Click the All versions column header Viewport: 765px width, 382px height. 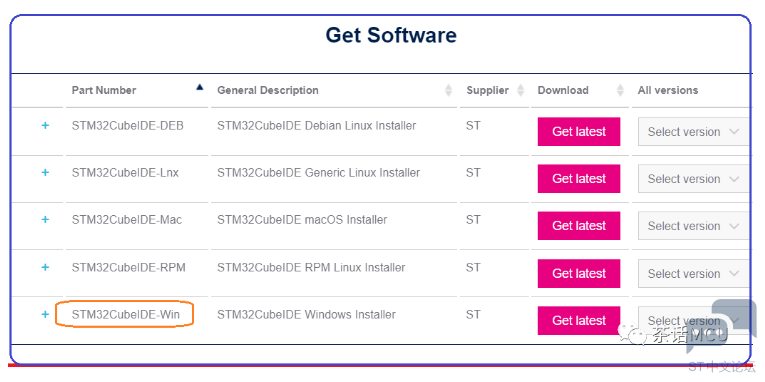pyautogui.click(x=668, y=90)
